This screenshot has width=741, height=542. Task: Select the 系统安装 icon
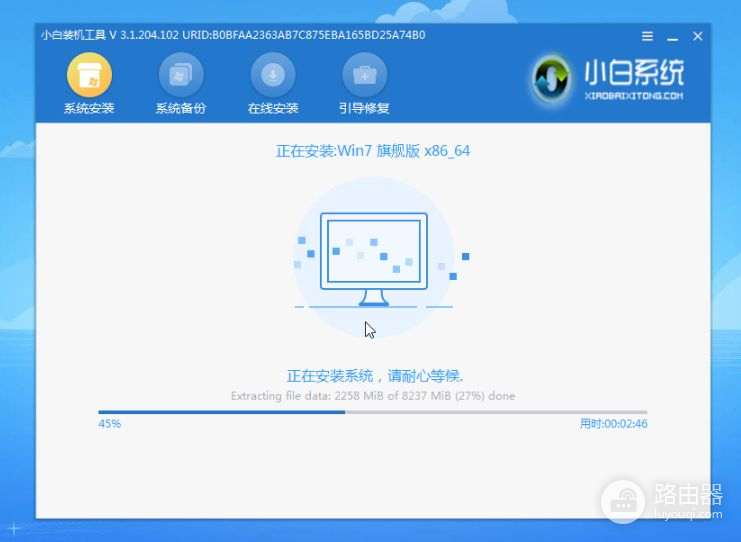coord(89,76)
